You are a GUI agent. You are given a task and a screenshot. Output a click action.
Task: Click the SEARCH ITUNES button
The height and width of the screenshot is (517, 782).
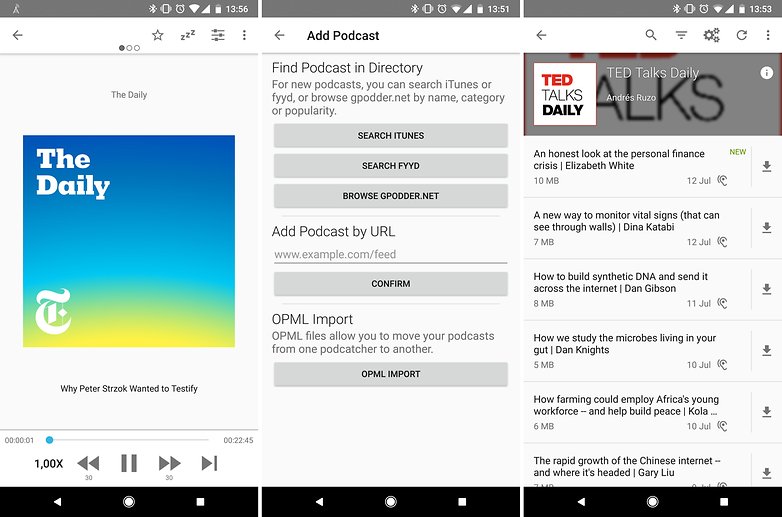tap(391, 136)
